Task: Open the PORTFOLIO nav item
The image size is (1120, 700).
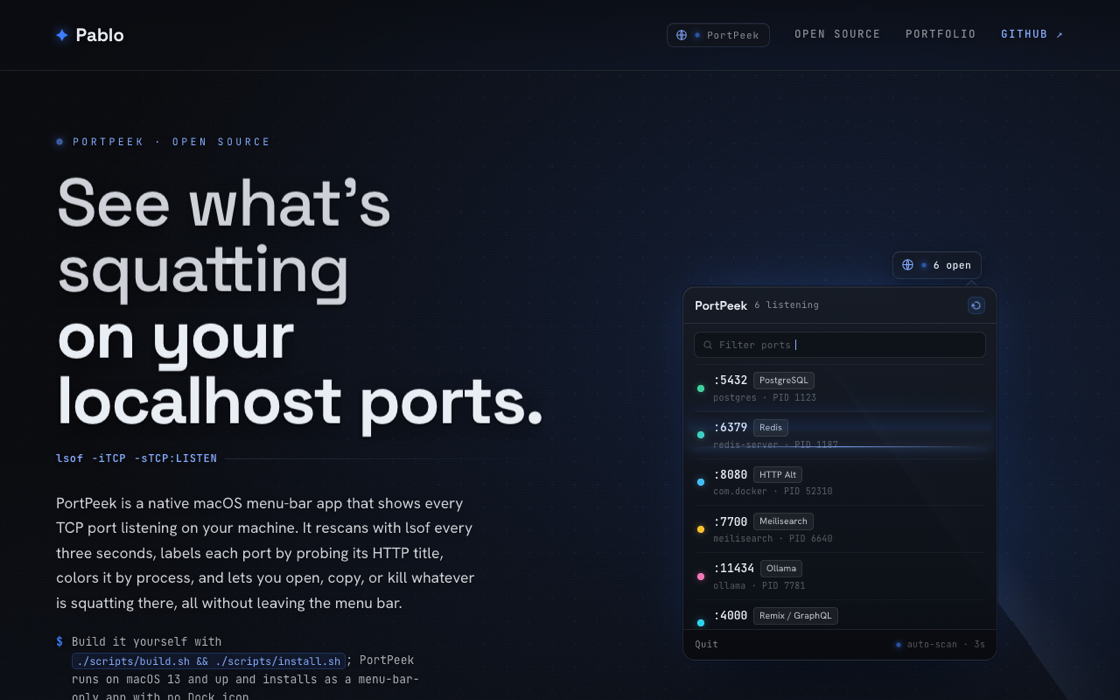Action: [940, 34]
